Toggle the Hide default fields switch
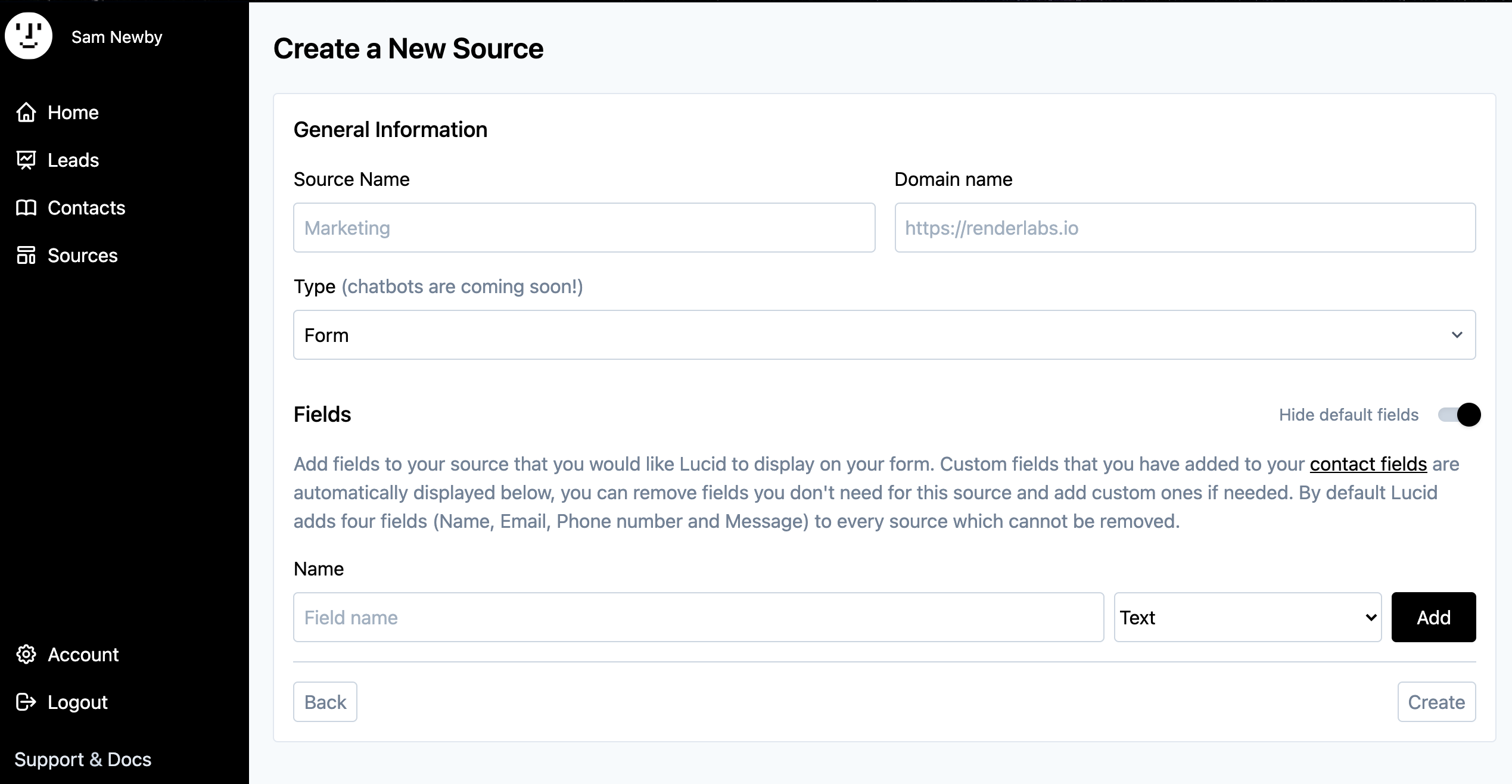 click(x=1458, y=415)
